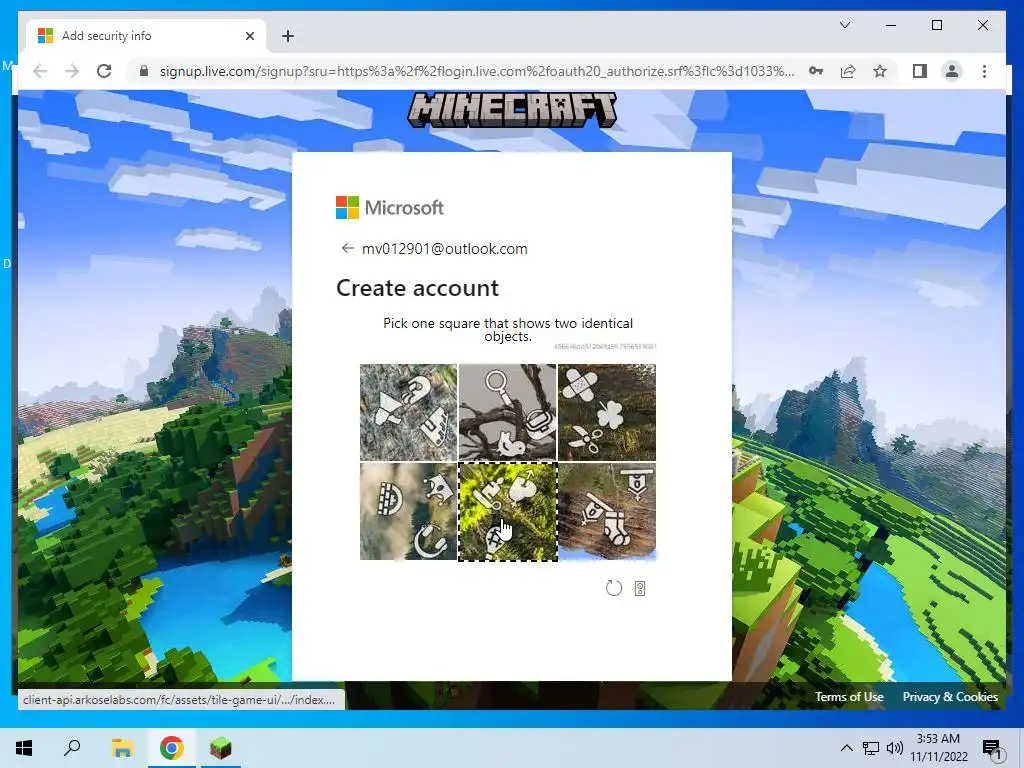Screen dimensions: 1024x768
Task: Bookmark this tab with the star icon
Action: pos(880,71)
